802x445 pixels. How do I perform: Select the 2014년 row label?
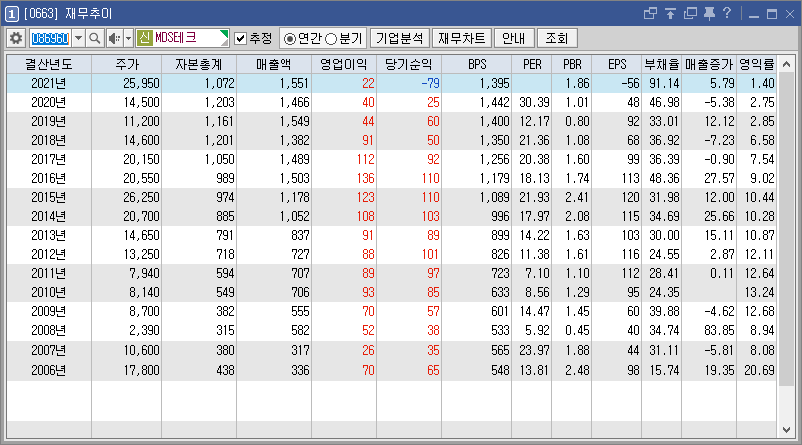coord(49,216)
